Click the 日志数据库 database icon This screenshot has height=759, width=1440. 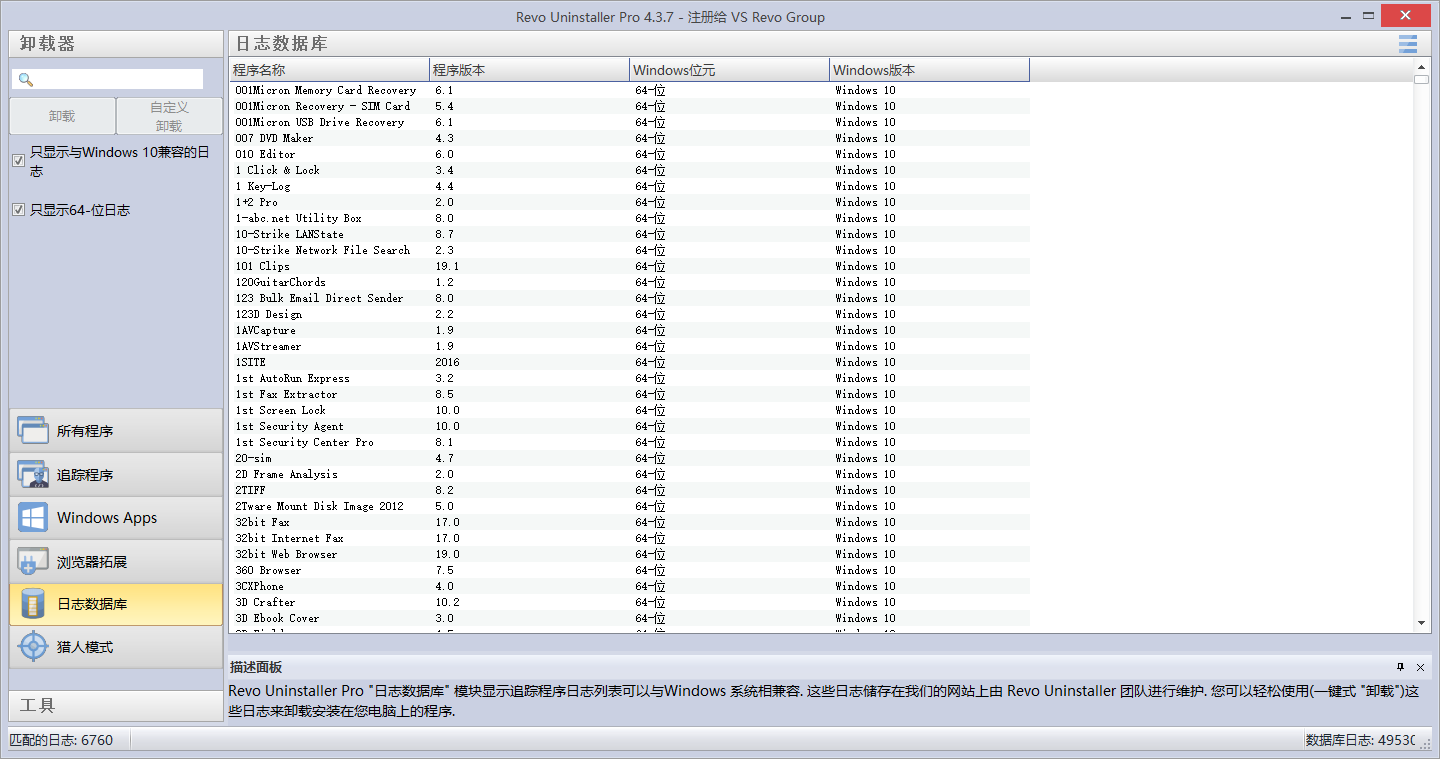pyautogui.click(x=33, y=604)
